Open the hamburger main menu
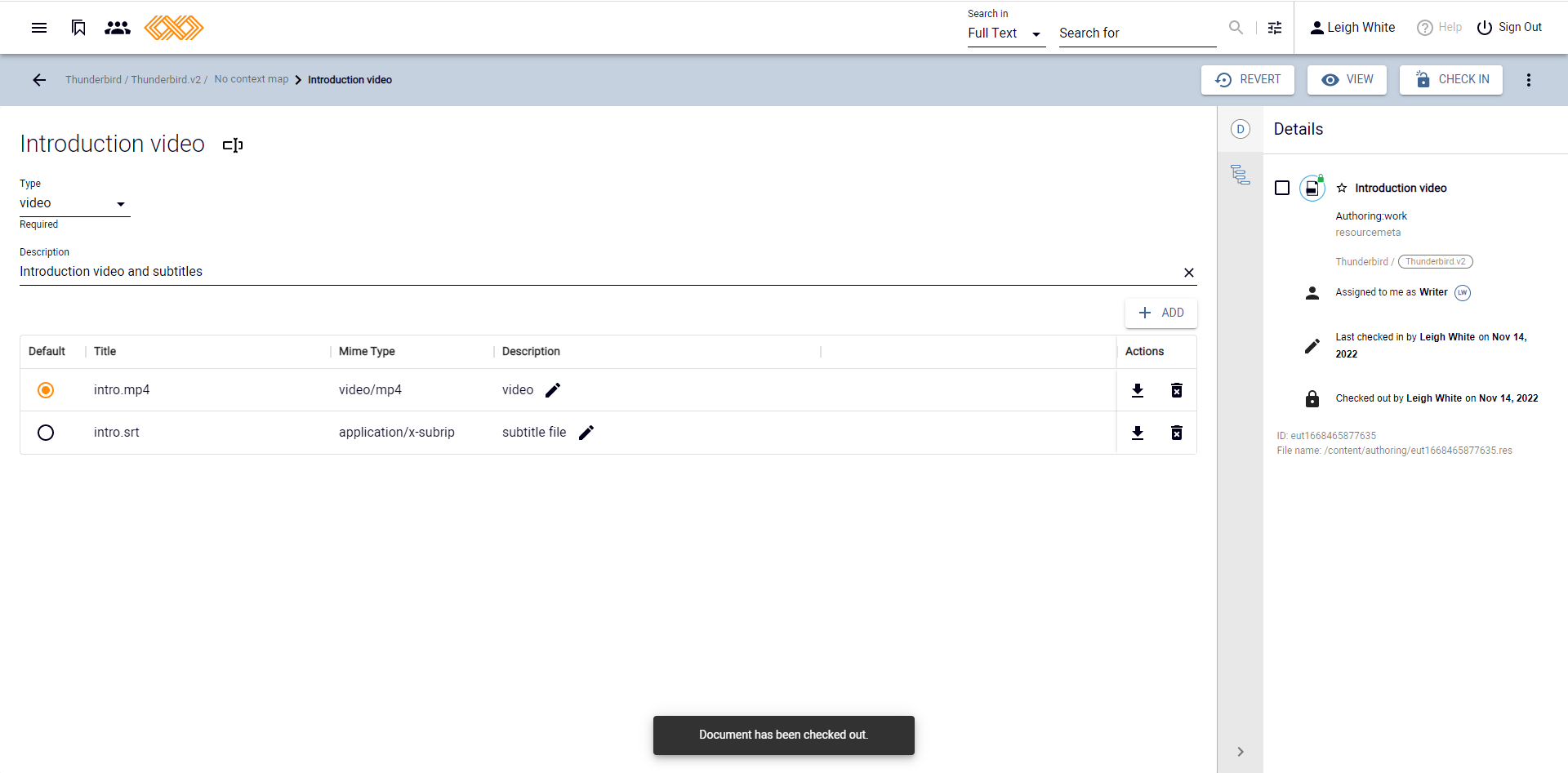 38,28
